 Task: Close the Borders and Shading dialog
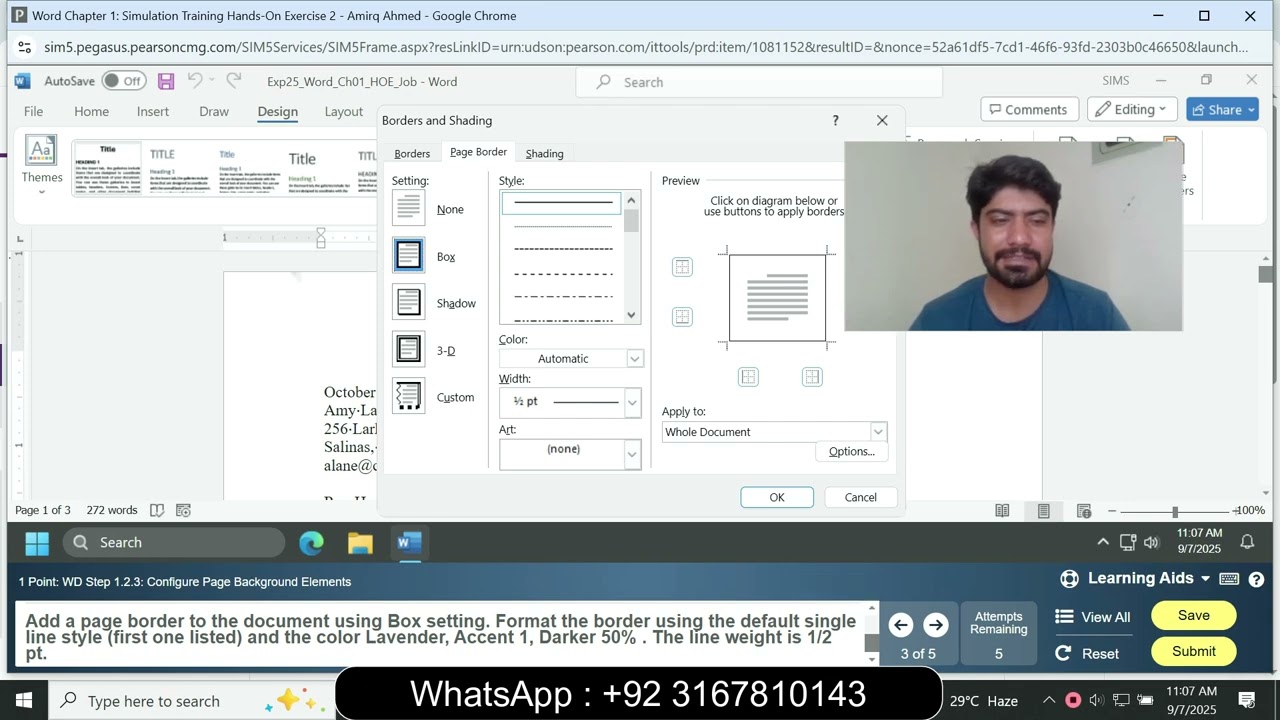coord(882,120)
